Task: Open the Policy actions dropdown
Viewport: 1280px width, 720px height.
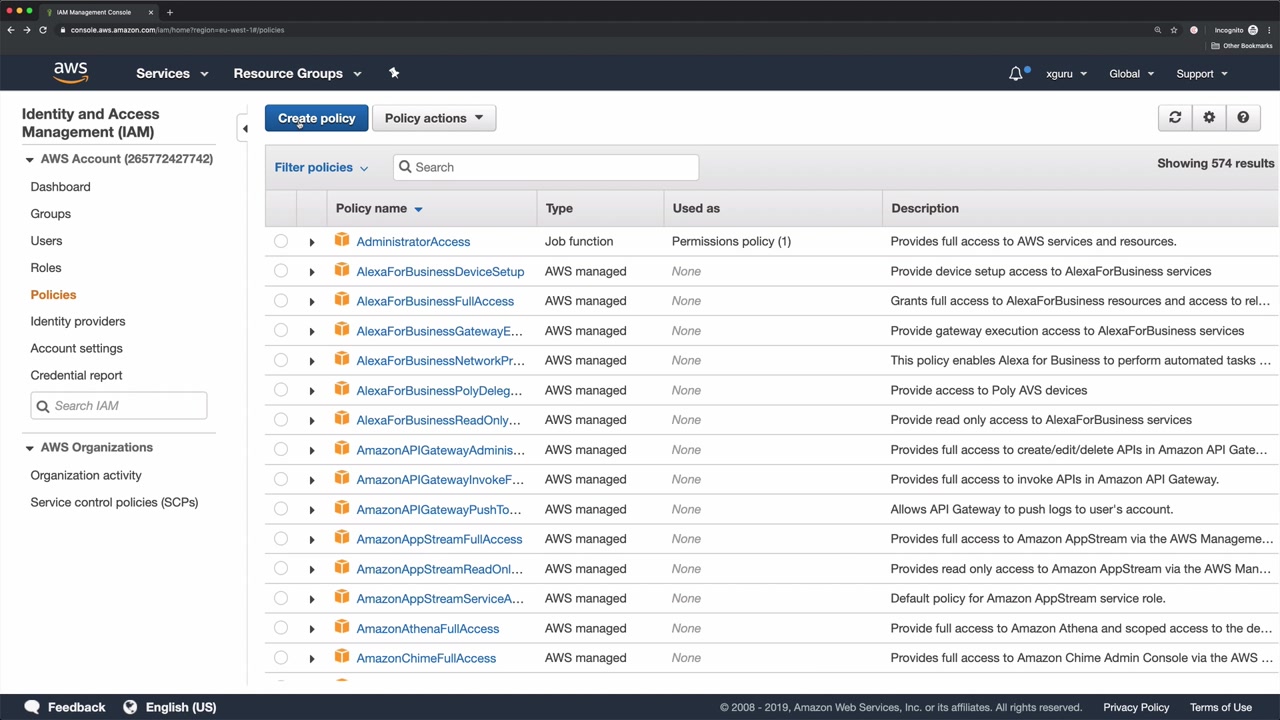Action: (433, 118)
